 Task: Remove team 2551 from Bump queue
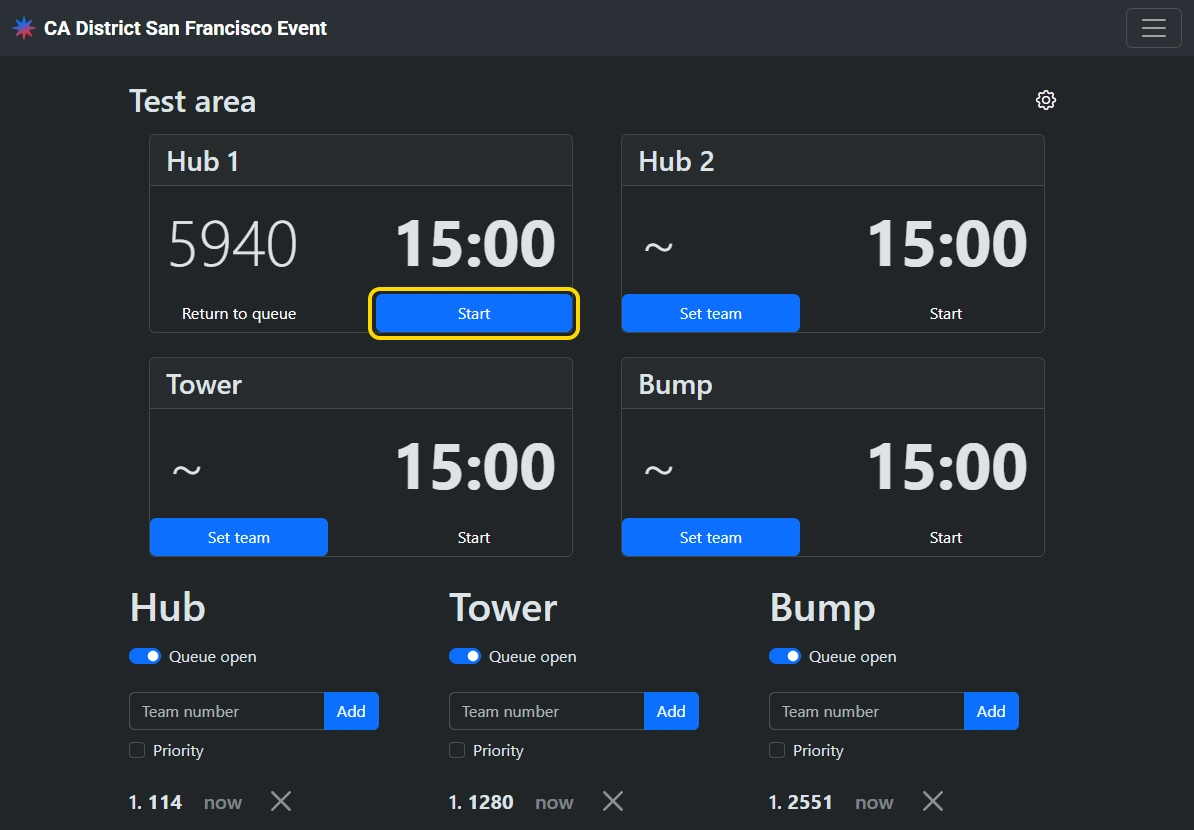tap(933, 801)
